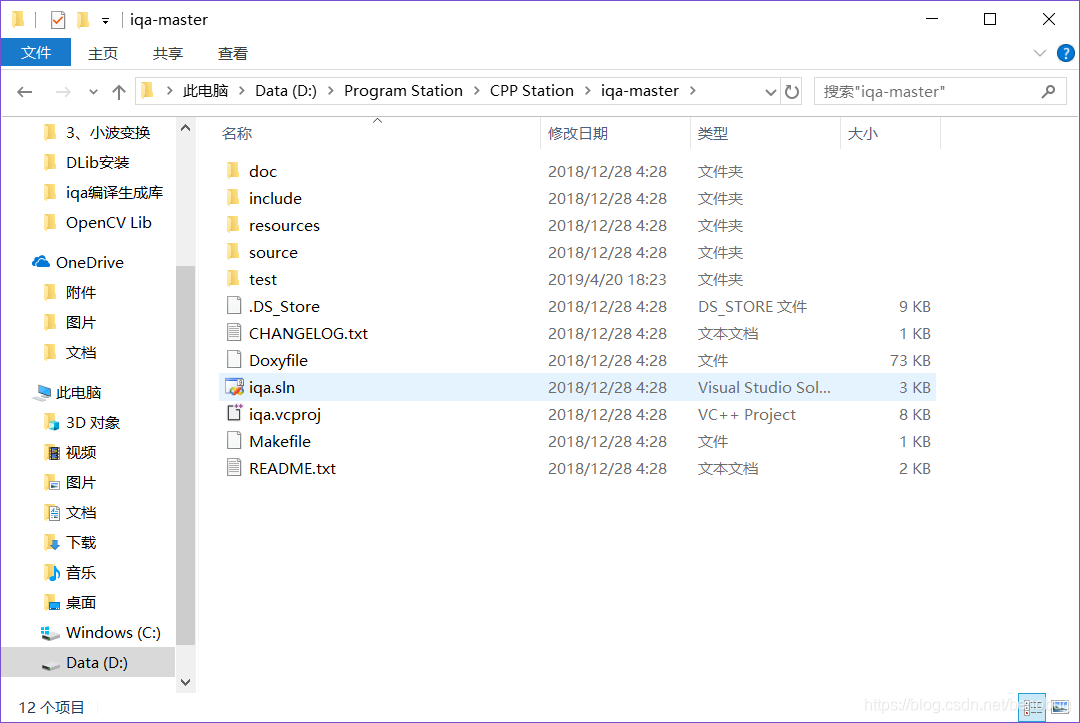Click the search magnifier icon
The width and height of the screenshot is (1080, 723).
tap(1048, 92)
